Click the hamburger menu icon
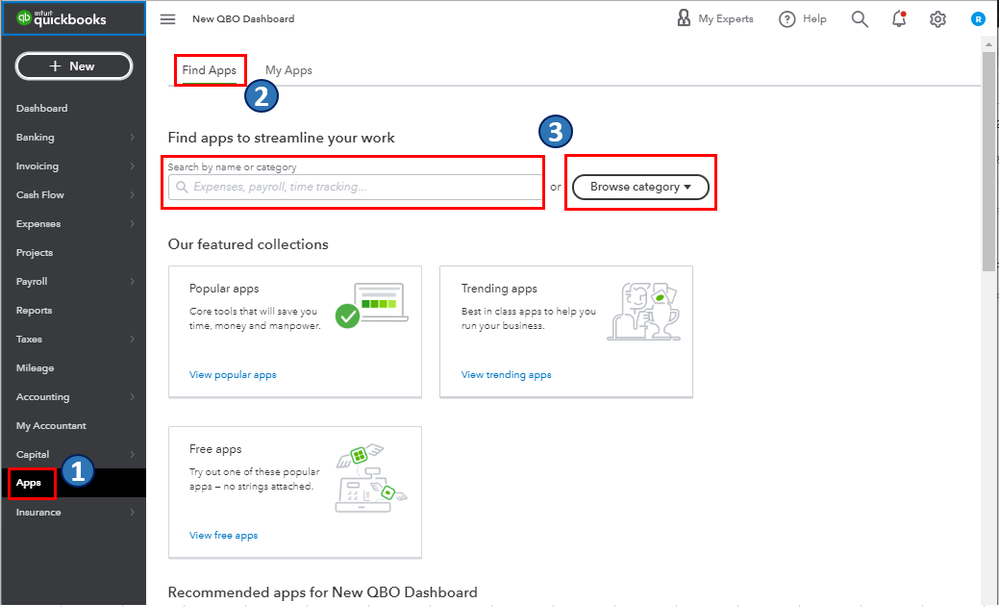 (x=168, y=19)
